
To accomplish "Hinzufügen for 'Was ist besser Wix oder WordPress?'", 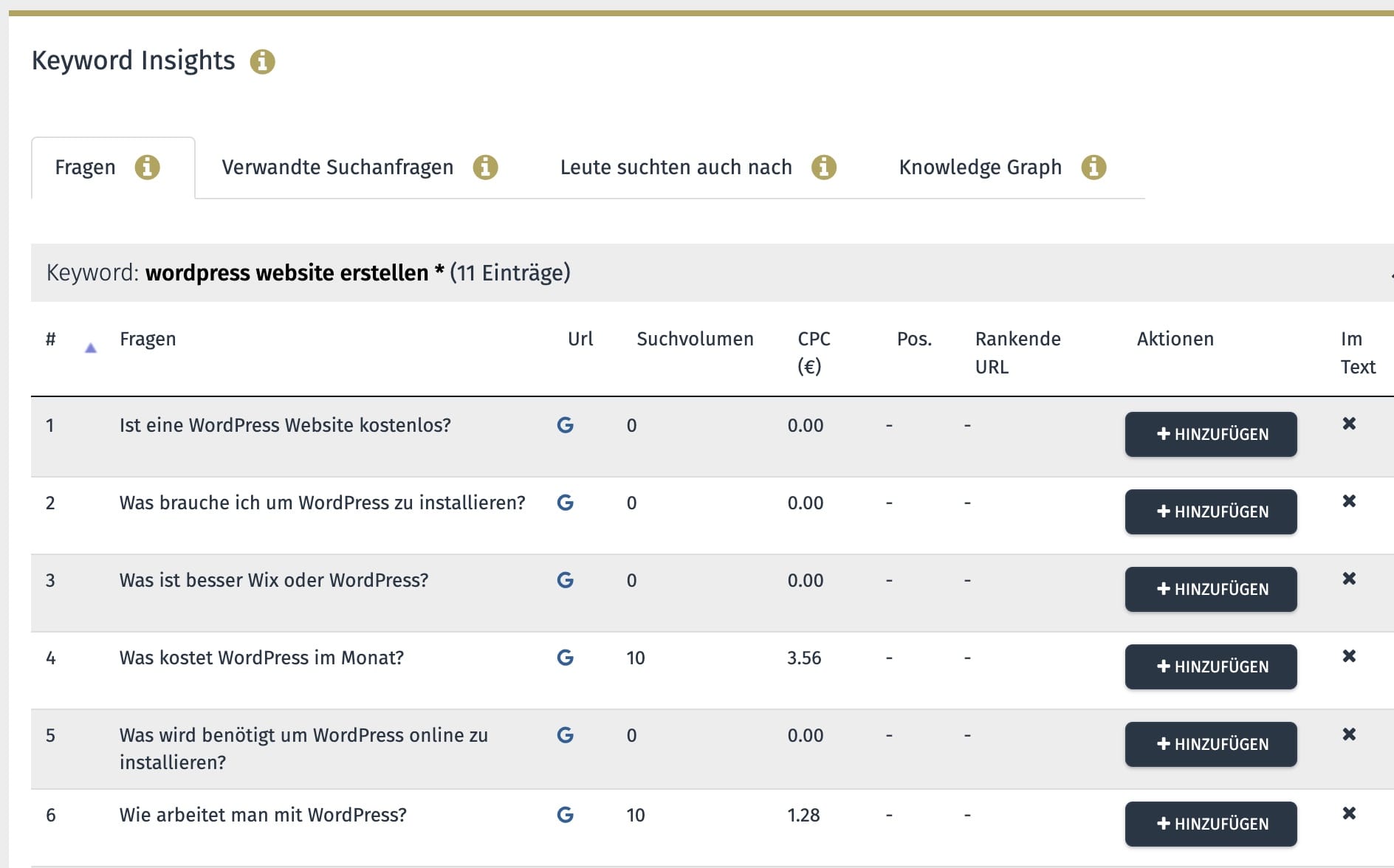I will coord(1211,589).
